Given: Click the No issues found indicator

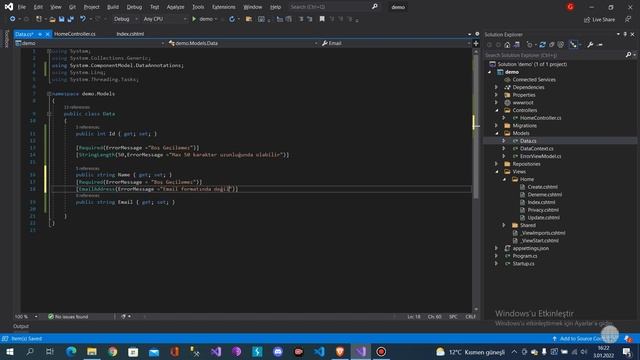Looking at the screenshot, I should [68, 317].
